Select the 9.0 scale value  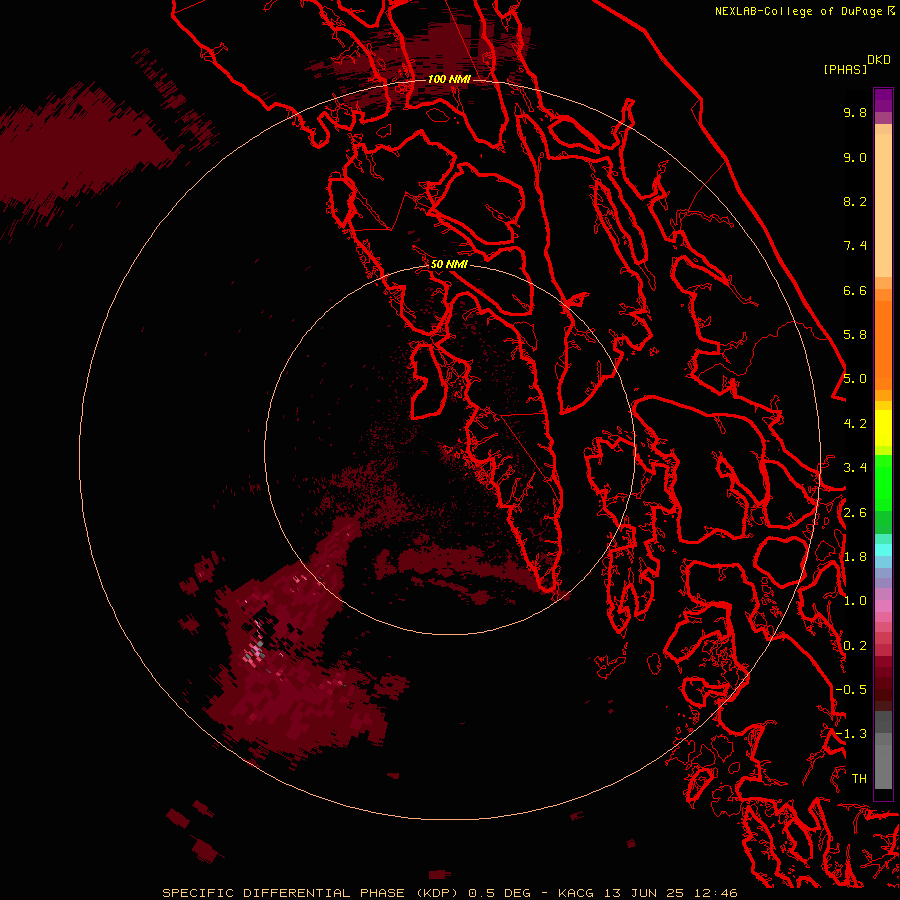pyautogui.click(x=855, y=157)
